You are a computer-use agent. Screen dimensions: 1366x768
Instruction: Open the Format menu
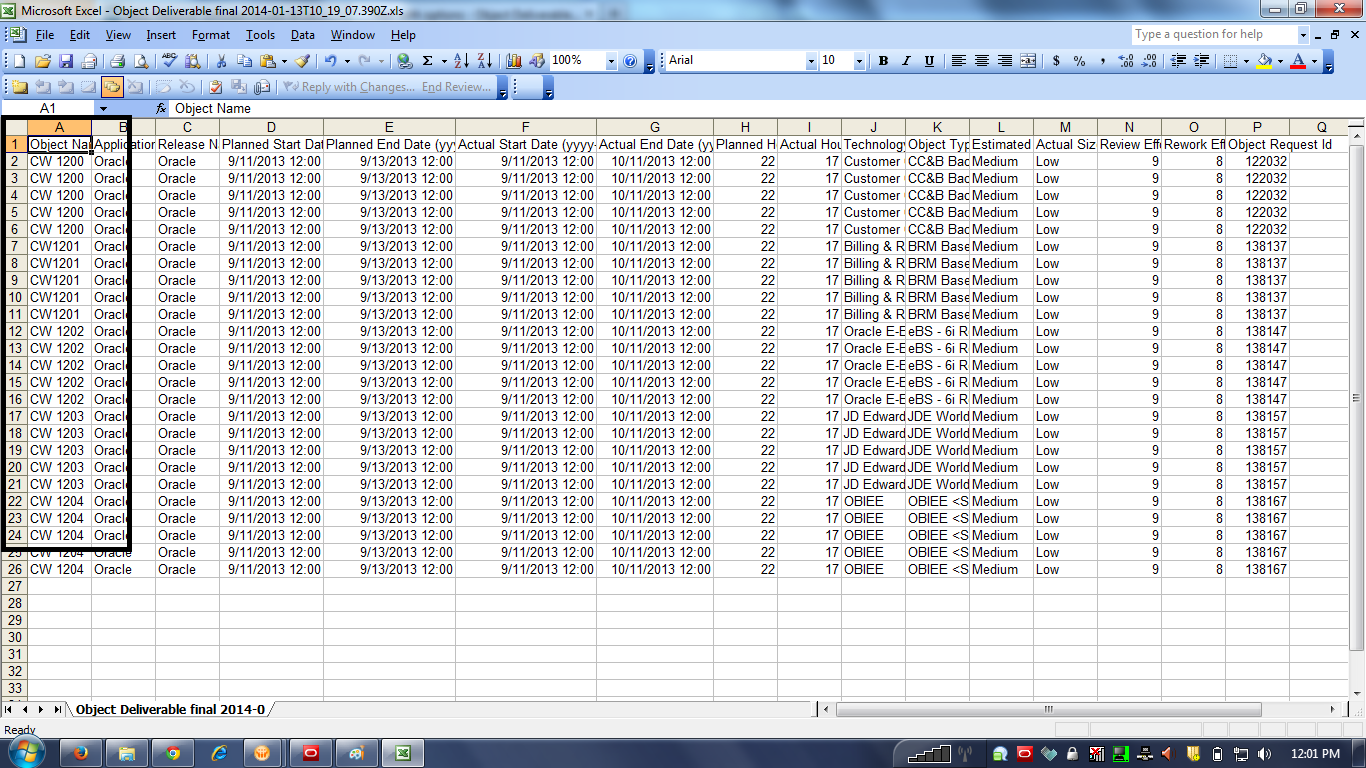pyautogui.click(x=211, y=35)
